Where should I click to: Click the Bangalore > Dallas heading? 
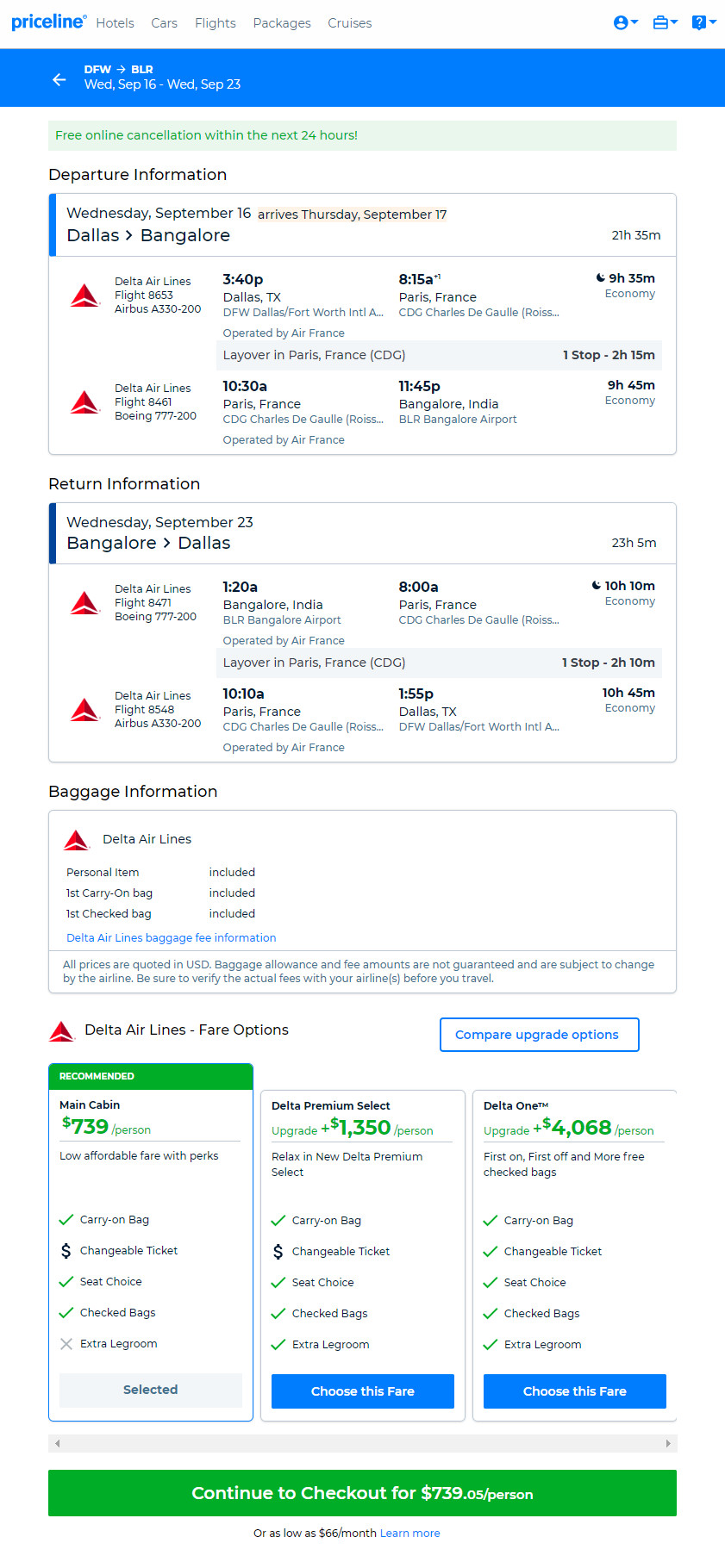pos(148,543)
